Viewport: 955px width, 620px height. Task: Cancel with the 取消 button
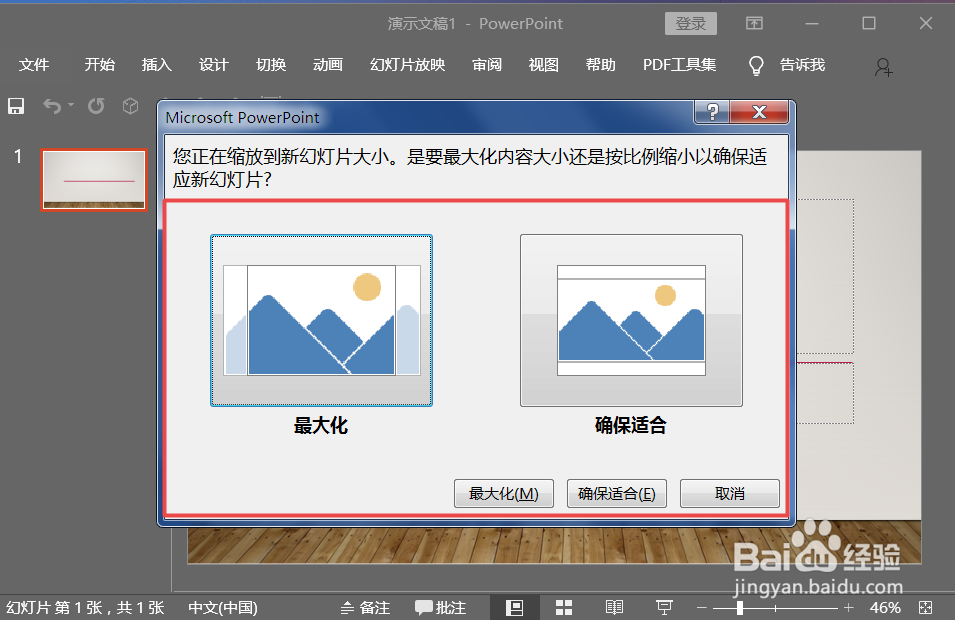[730, 493]
